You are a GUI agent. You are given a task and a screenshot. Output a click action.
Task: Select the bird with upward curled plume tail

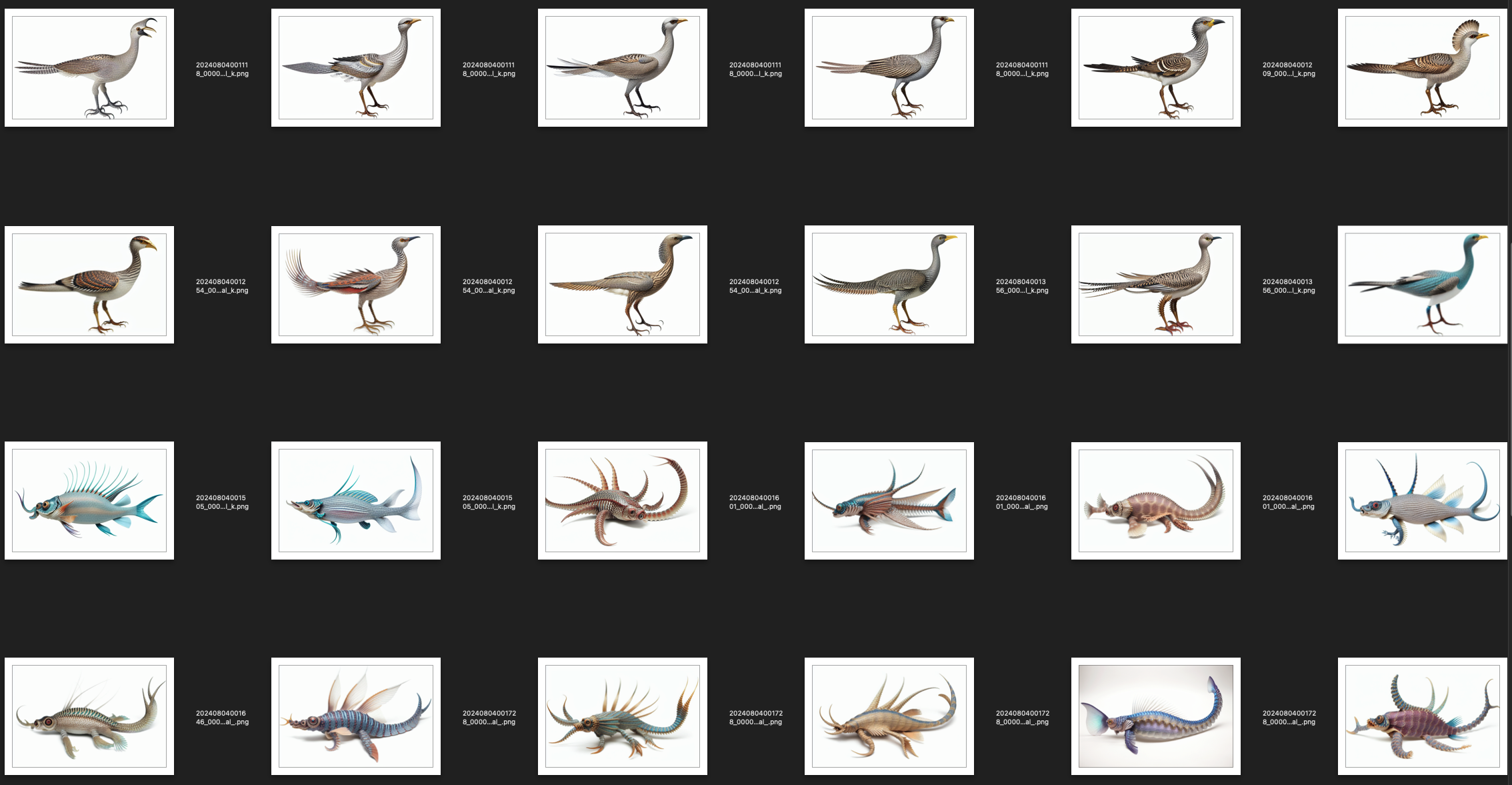[x=356, y=285]
